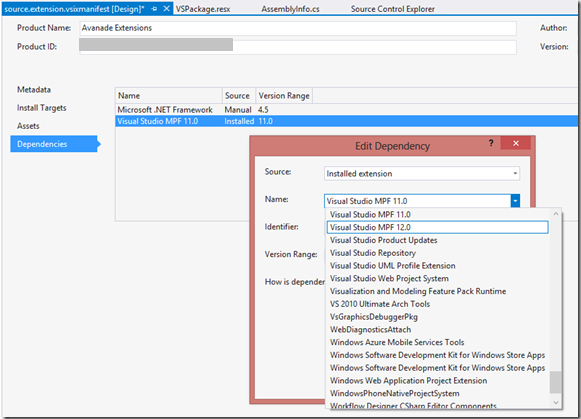The height and width of the screenshot is (419, 581).
Task: Choose WindowsPhoneNativeProjectSystem
Action: coord(438,393)
